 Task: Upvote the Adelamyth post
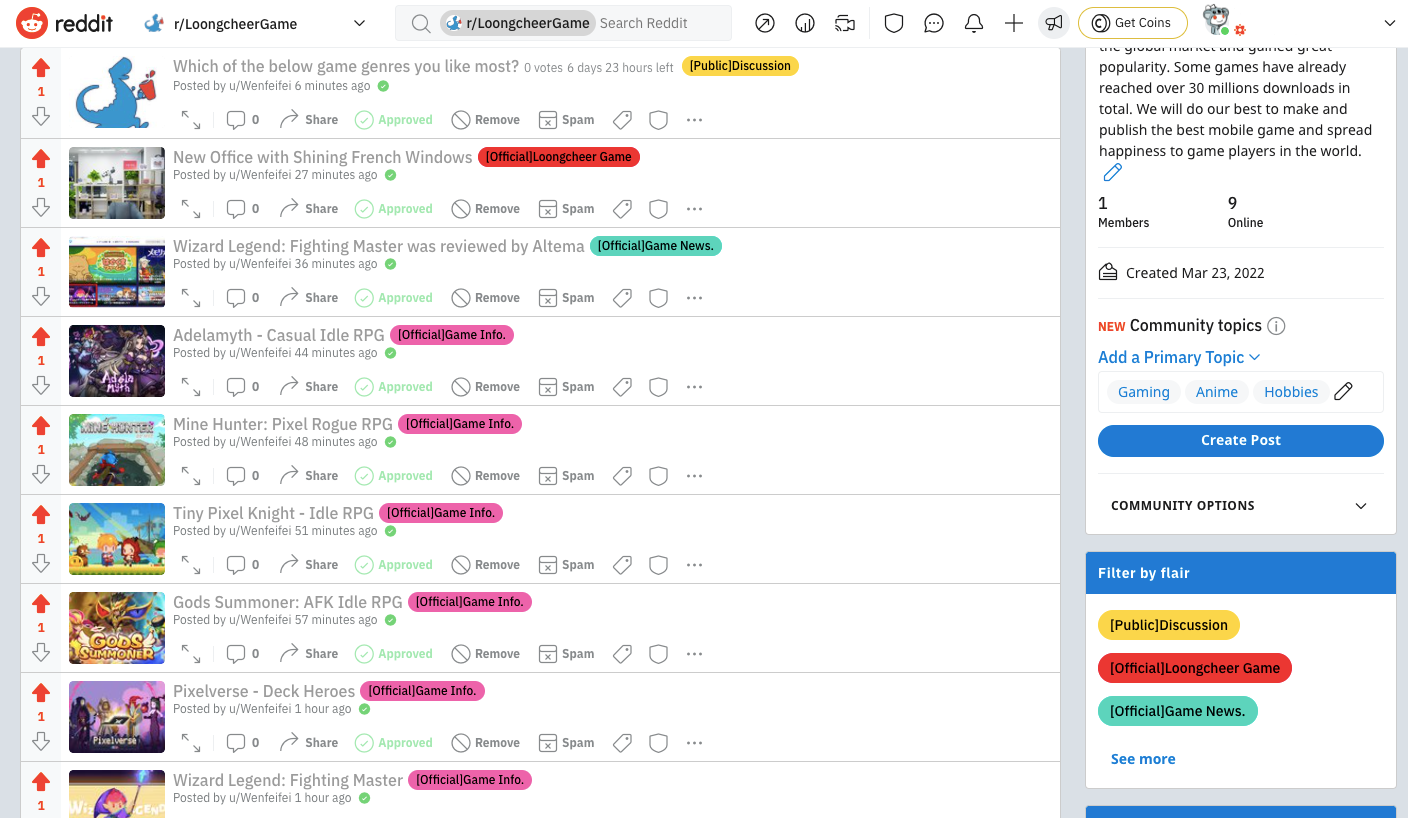click(41, 336)
